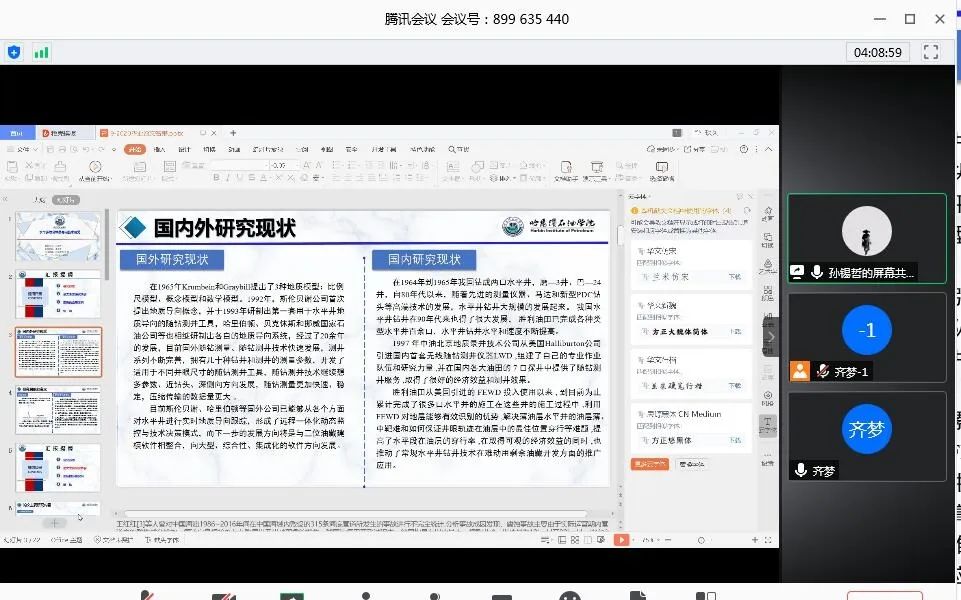This screenshot has height=600, width=961.
Task: Click the muted microphone icon beside 齐梦-1
Action: click(822, 371)
